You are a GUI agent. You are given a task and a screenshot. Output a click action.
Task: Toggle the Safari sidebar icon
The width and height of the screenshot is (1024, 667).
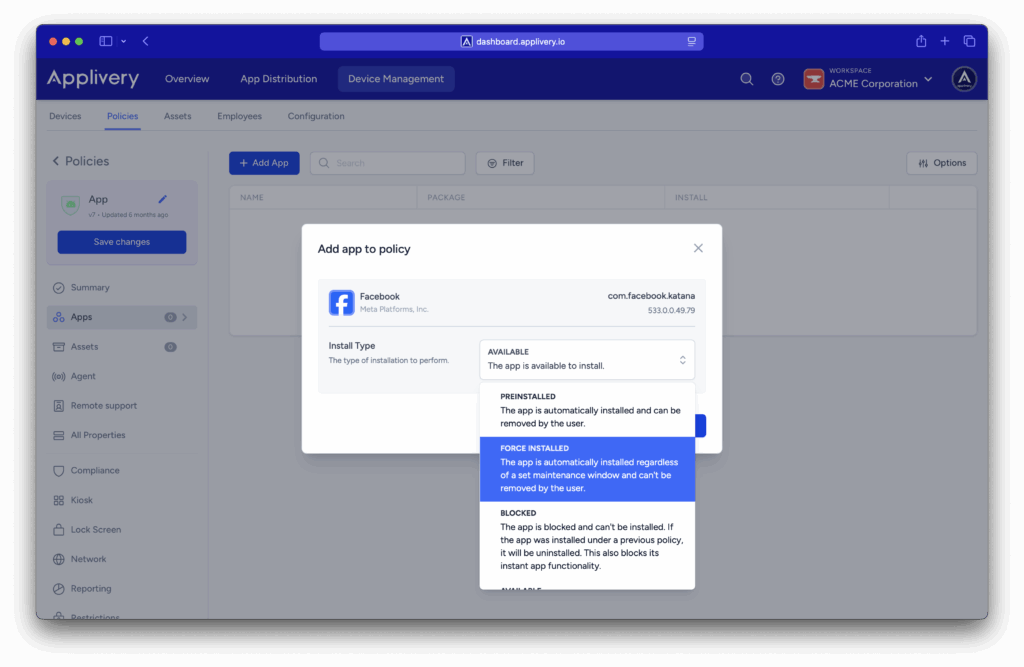click(x=106, y=41)
